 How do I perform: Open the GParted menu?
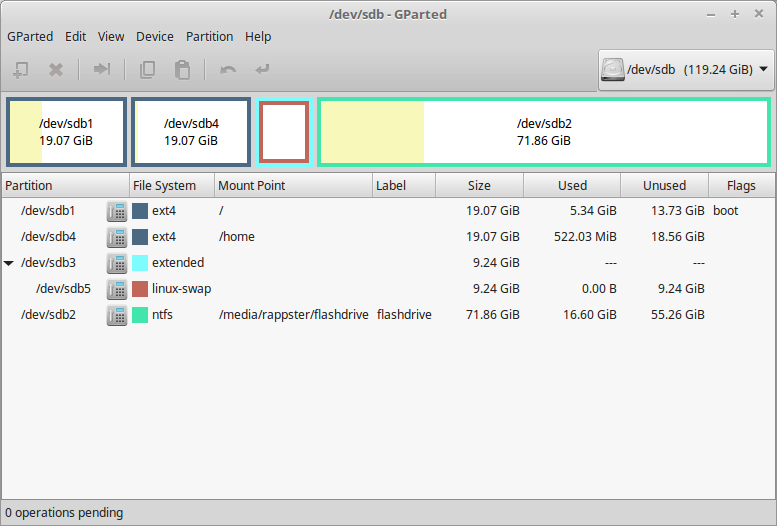click(x=30, y=37)
